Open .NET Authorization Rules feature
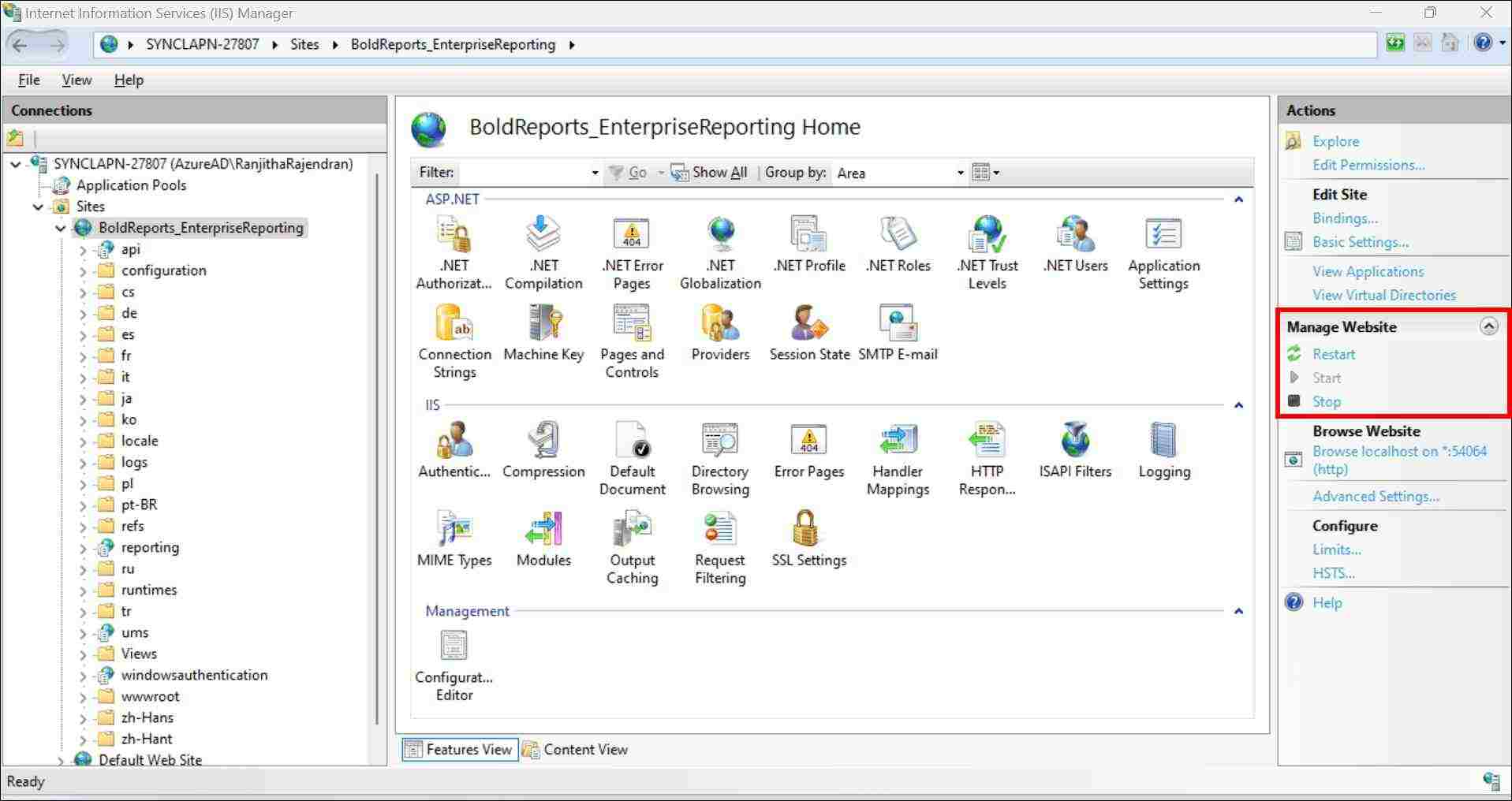This screenshot has height=801, width=1512. pyautogui.click(x=454, y=252)
